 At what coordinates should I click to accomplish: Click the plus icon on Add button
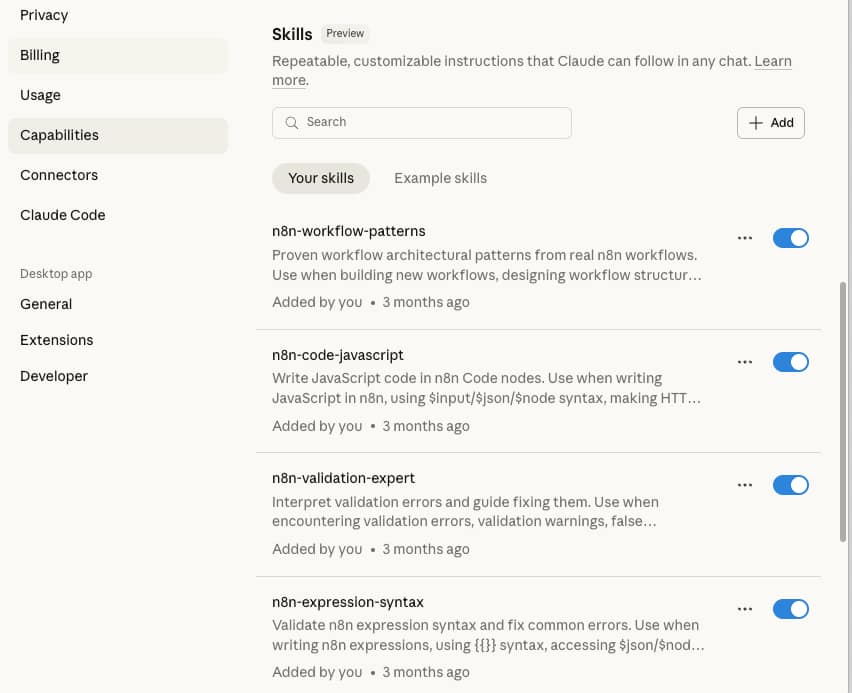(x=756, y=123)
